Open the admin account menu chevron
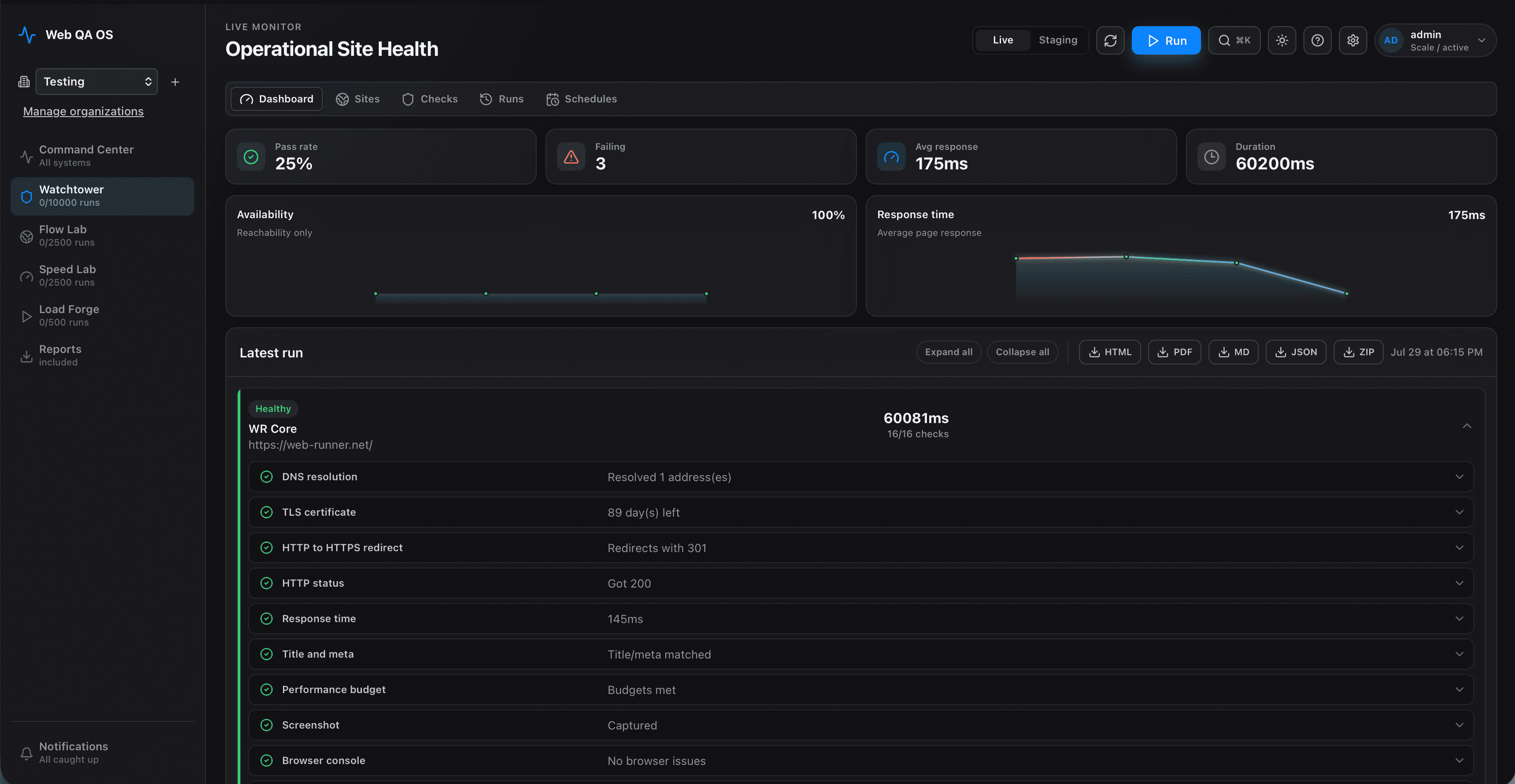Viewport: 1515px width, 784px height. coord(1481,41)
